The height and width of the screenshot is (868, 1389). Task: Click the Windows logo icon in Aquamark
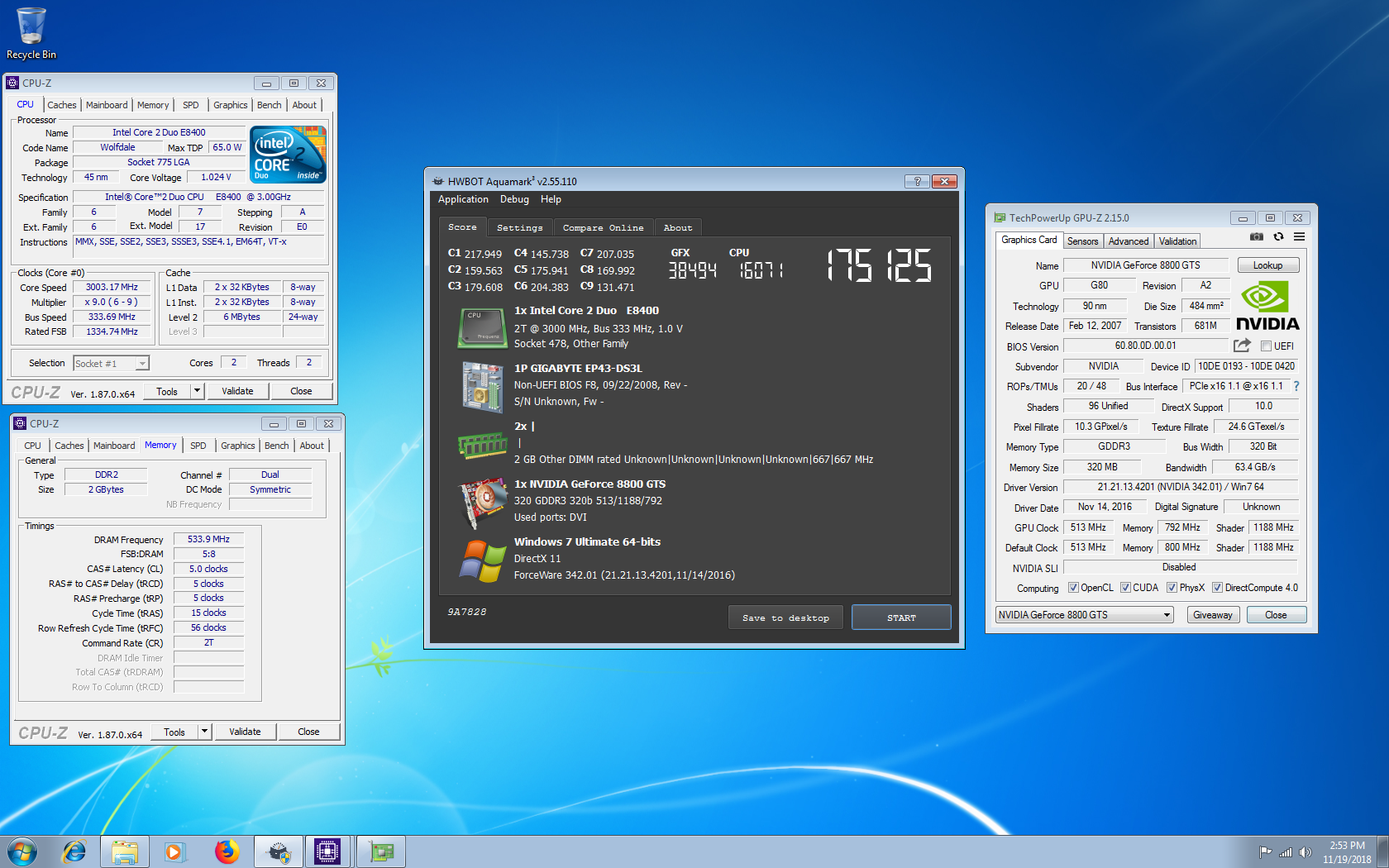point(483,560)
